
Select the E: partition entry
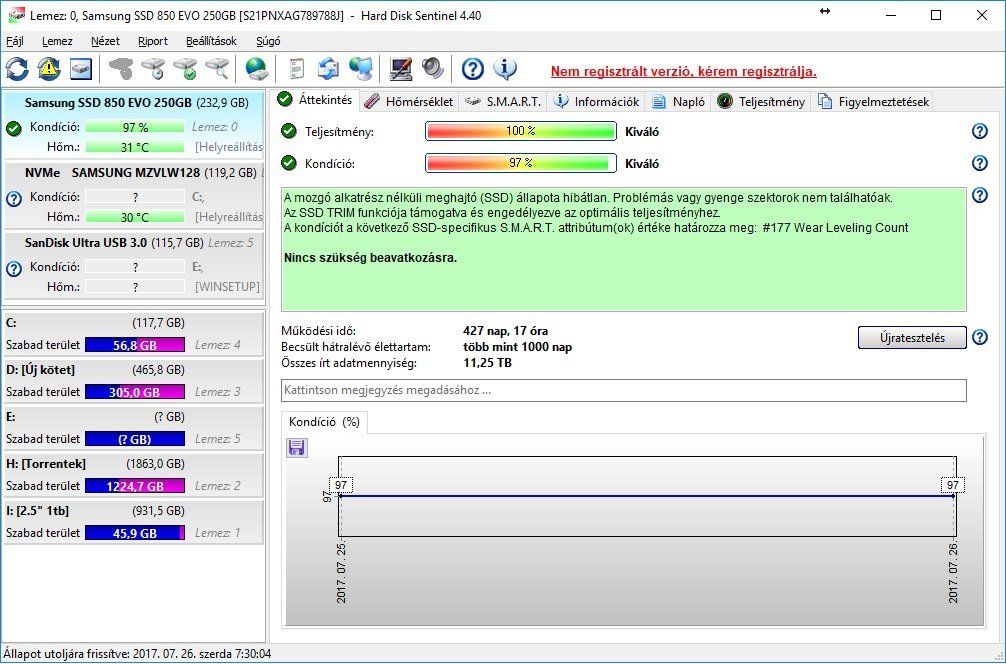point(133,428)
